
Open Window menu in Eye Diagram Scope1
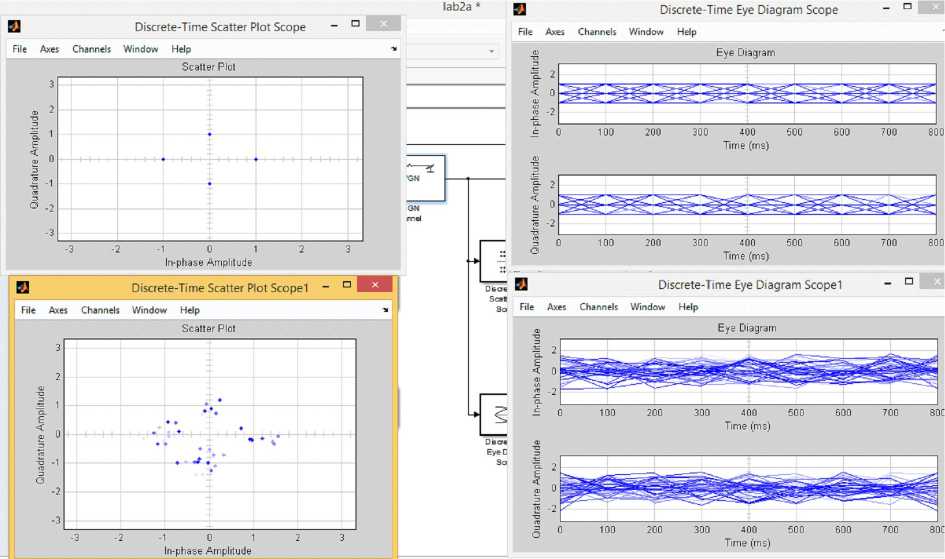(x=647, y=307)
